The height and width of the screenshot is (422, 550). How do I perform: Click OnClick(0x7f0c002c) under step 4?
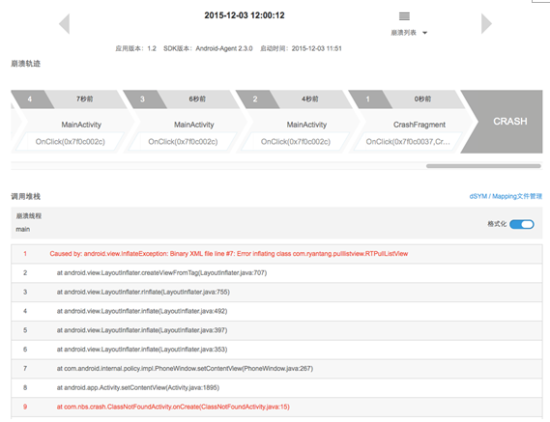click(x=70, y=142)
